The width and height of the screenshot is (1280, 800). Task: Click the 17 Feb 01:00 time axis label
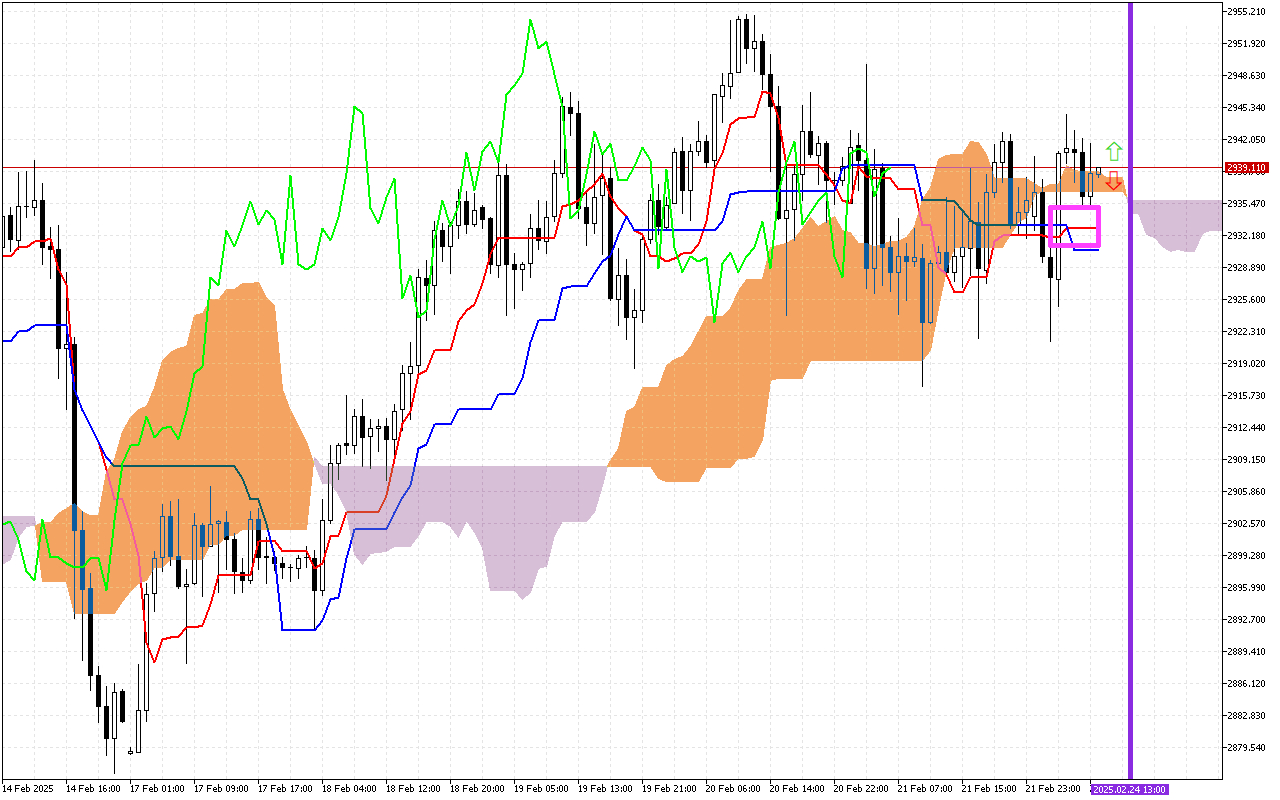[x=159, y=789]
